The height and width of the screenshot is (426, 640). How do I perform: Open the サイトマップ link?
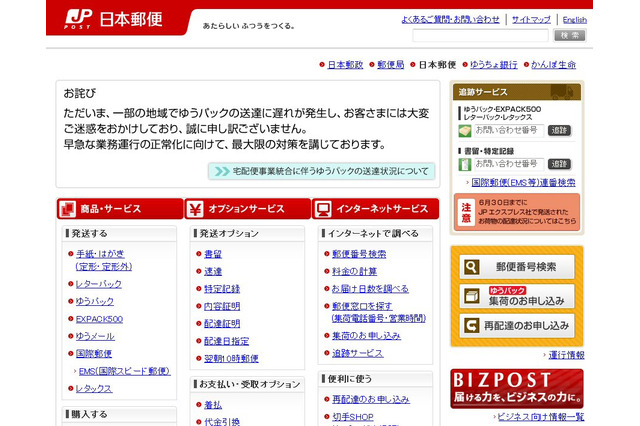[531, 20]
